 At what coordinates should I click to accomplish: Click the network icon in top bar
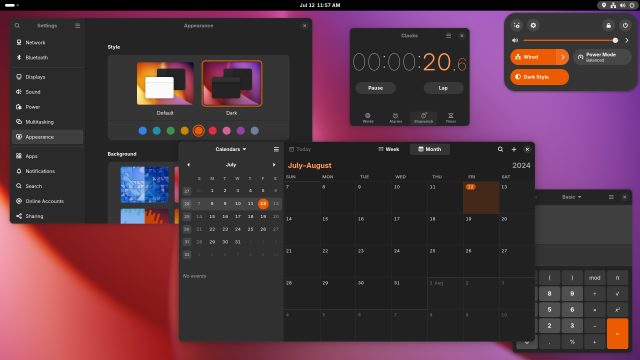[613, 5]
